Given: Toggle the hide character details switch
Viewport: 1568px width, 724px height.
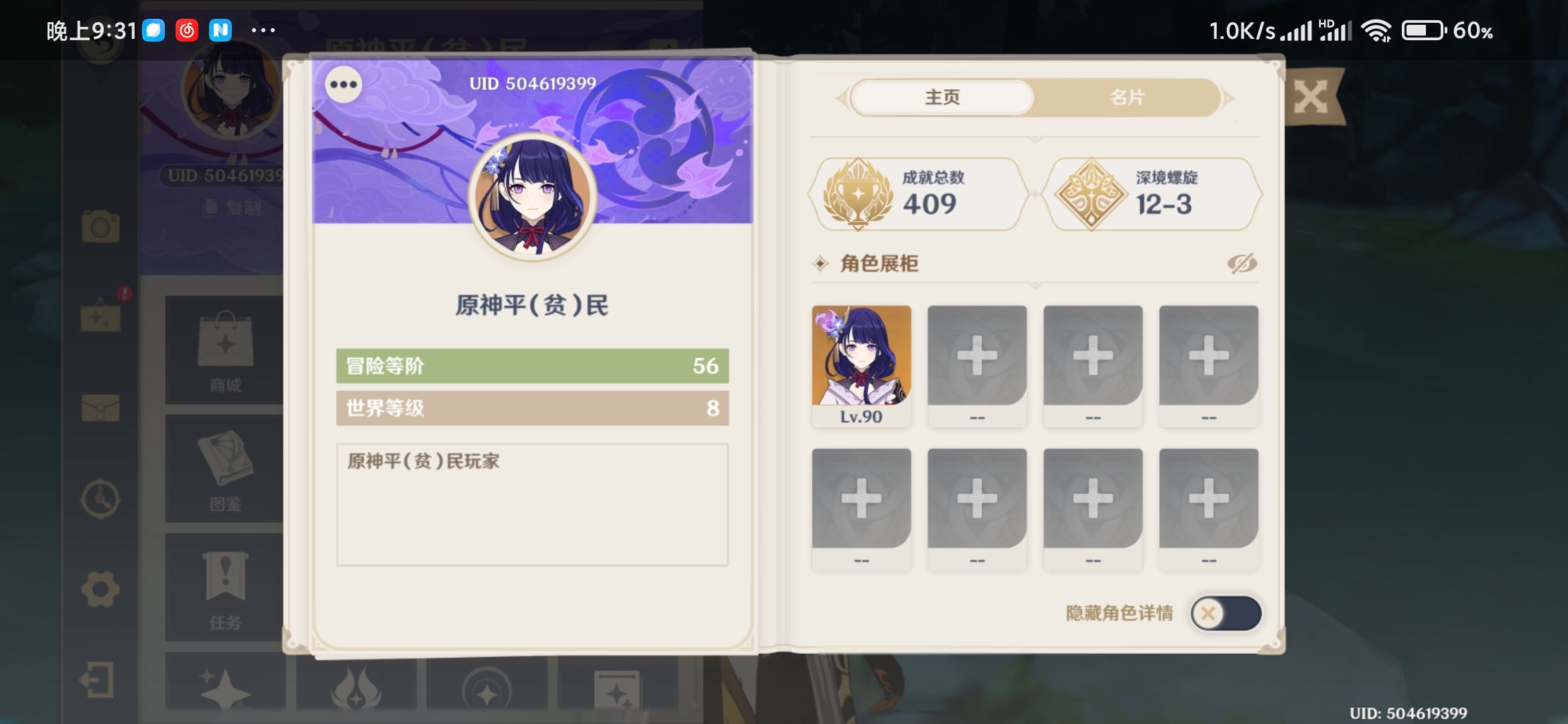Looking at the screenshot, I should point(1226,613).
